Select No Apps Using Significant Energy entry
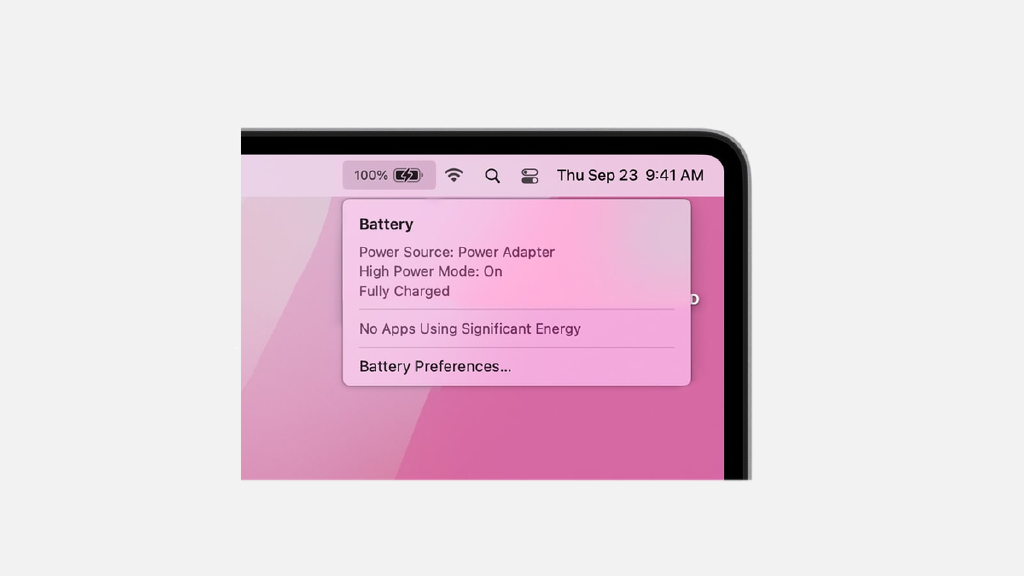Viewport: 1024px width, 576px height. pyautogui.click(x=472, y=329)
